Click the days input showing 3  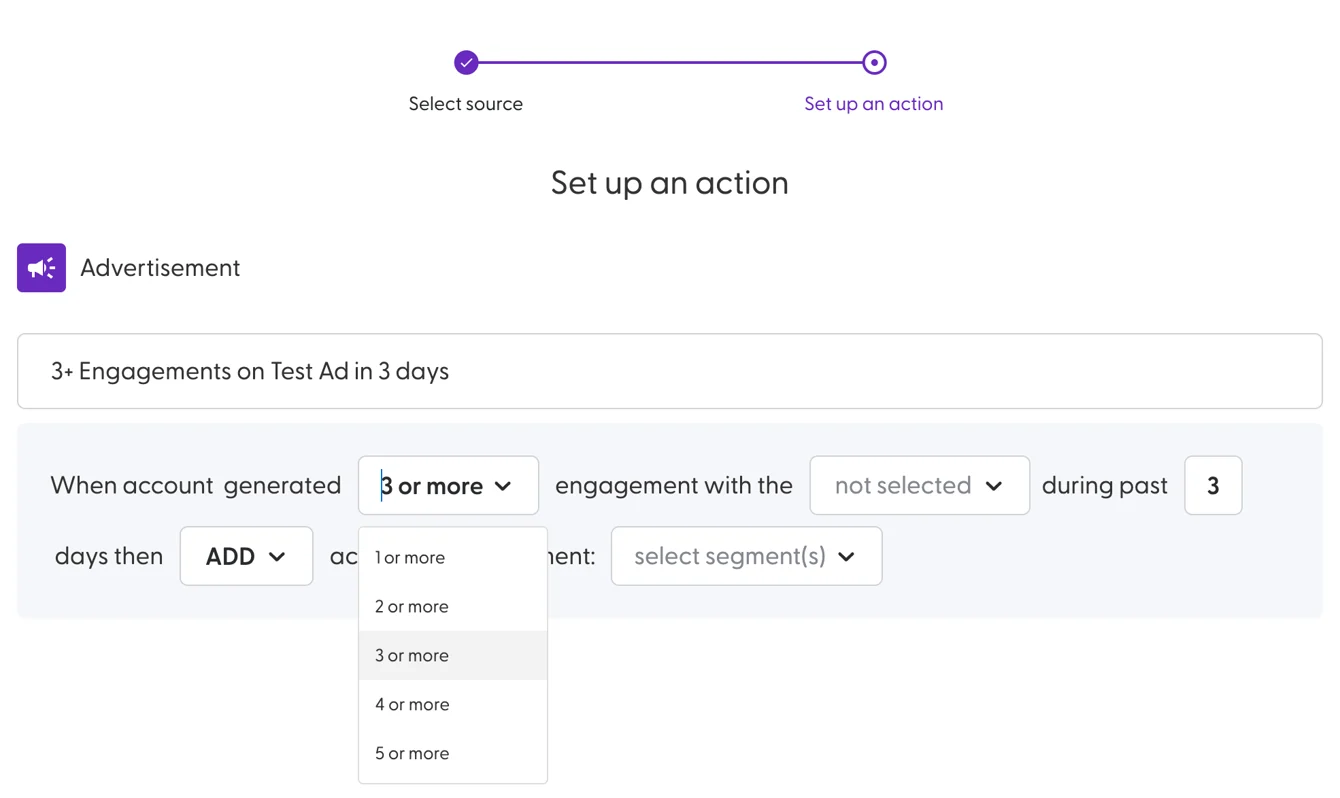click(x=1213, y=485)
